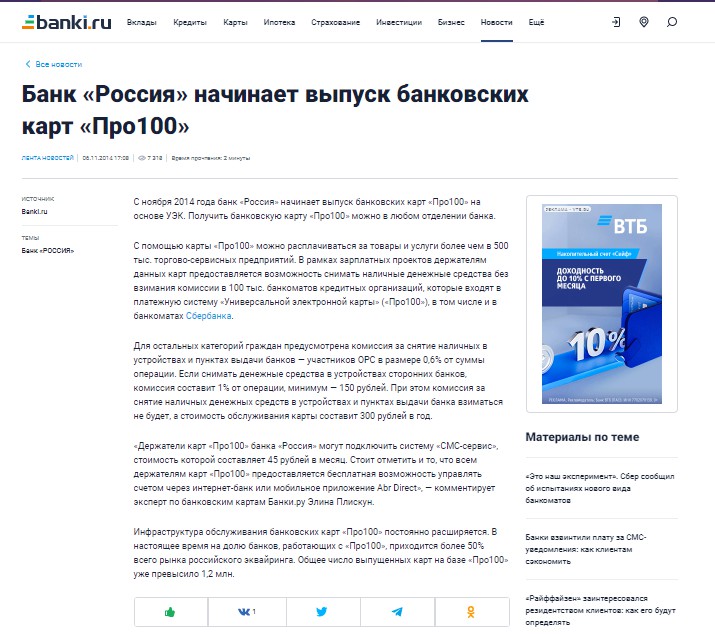The width and height of the screenshot is (715, 634).
Task: Click the Banki.ru source link
Action: coord(34,211)
